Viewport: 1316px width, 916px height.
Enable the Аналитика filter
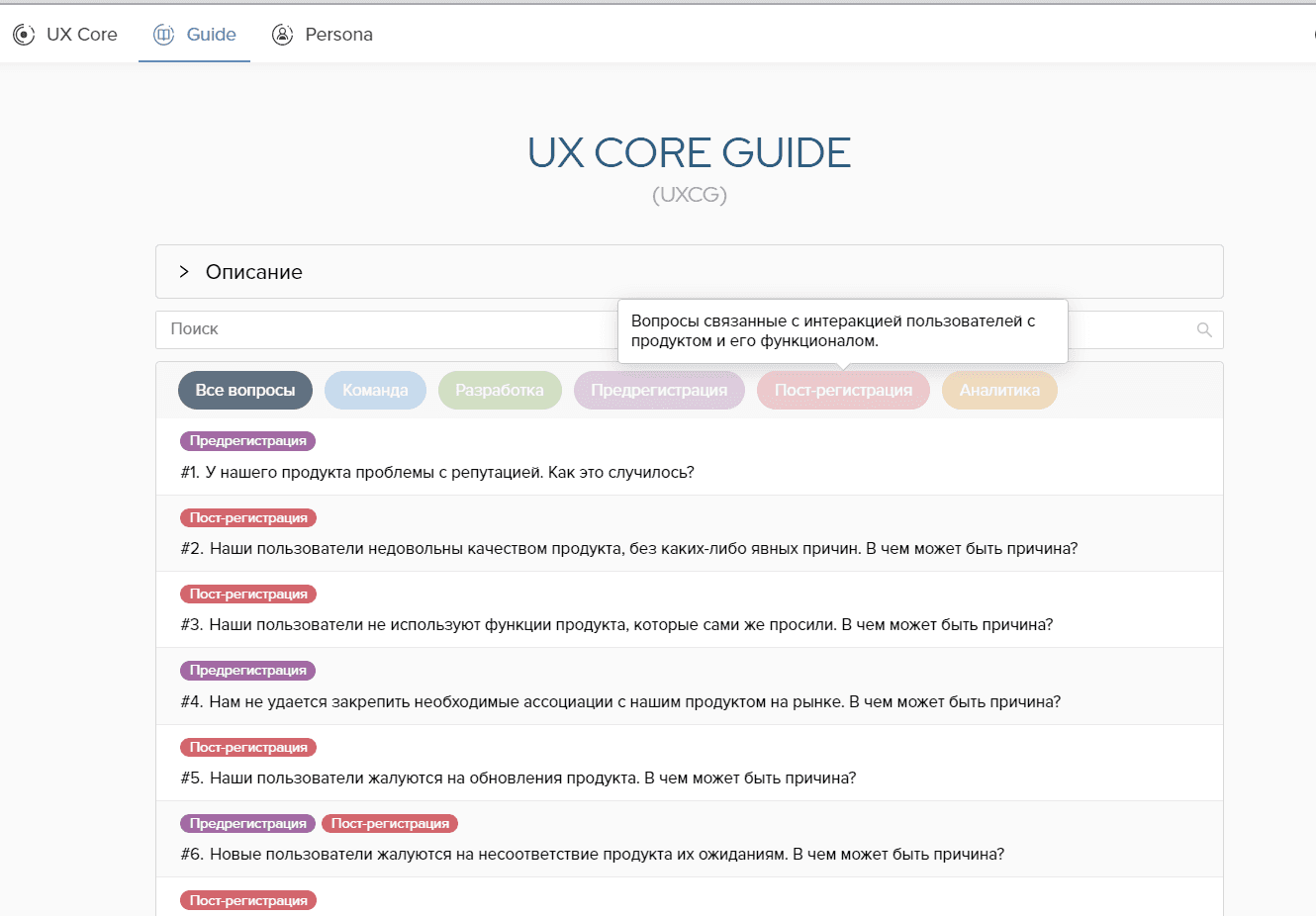pyautogui.click(x=999, y=390)
